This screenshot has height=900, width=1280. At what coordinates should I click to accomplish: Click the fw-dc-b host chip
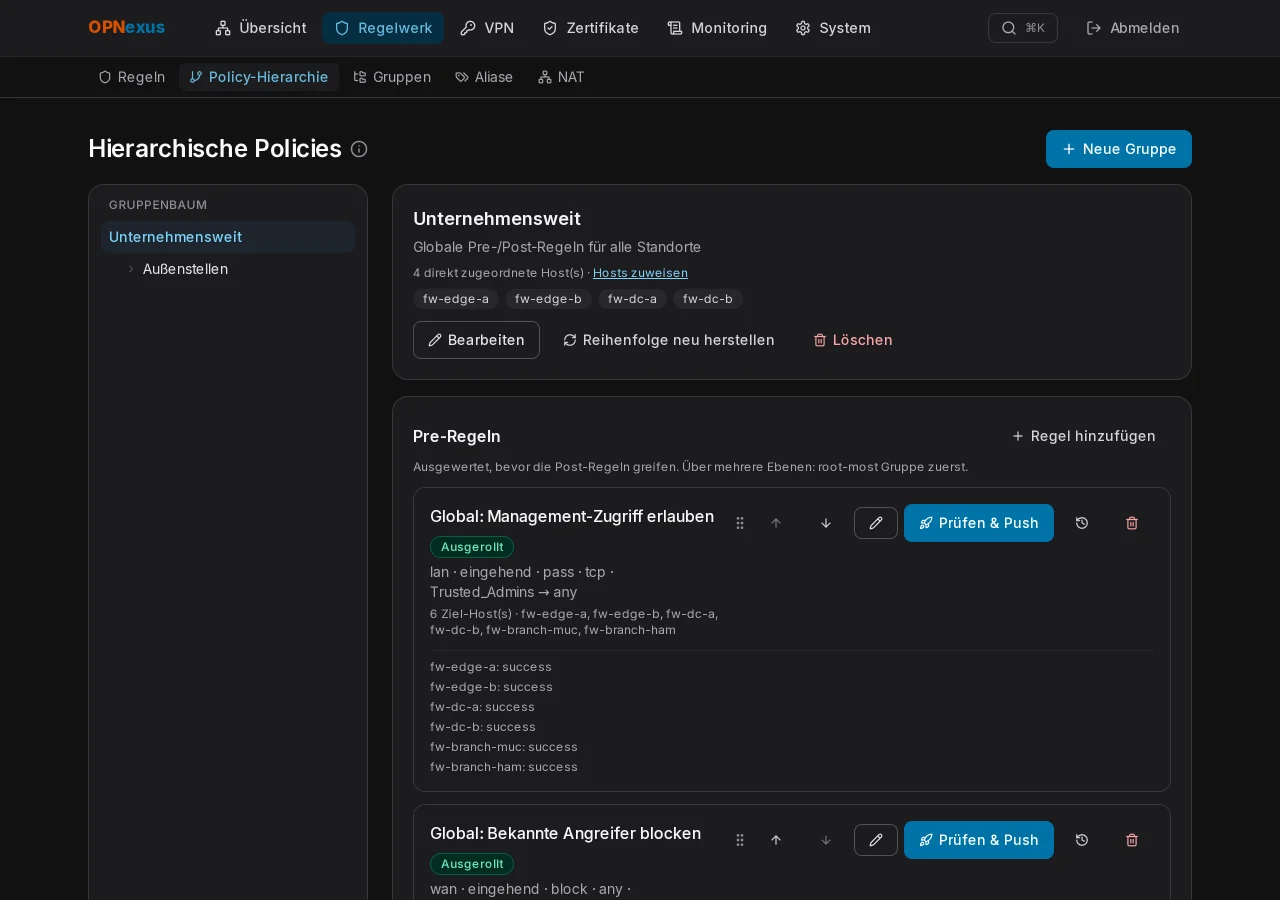pos(708,299)
